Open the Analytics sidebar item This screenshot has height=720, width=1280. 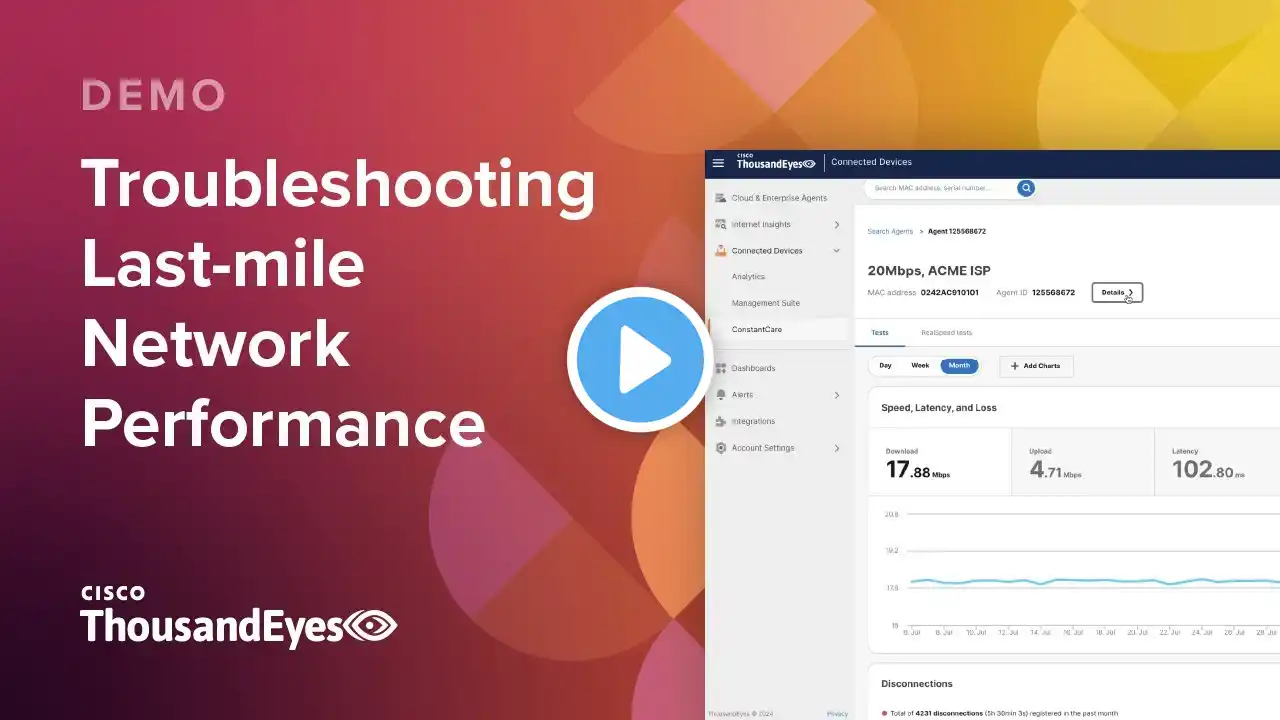[748, 277]
